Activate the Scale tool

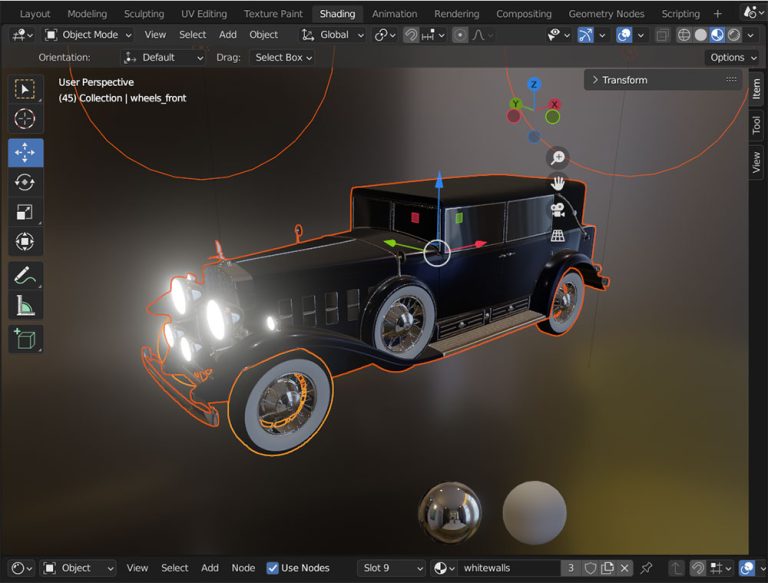click(x=25, y=212)
